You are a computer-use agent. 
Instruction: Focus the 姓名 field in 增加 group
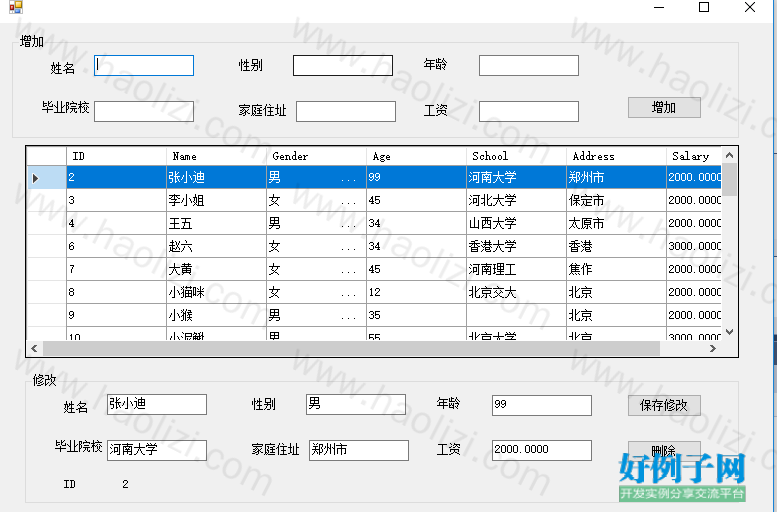tap(144, 65)
